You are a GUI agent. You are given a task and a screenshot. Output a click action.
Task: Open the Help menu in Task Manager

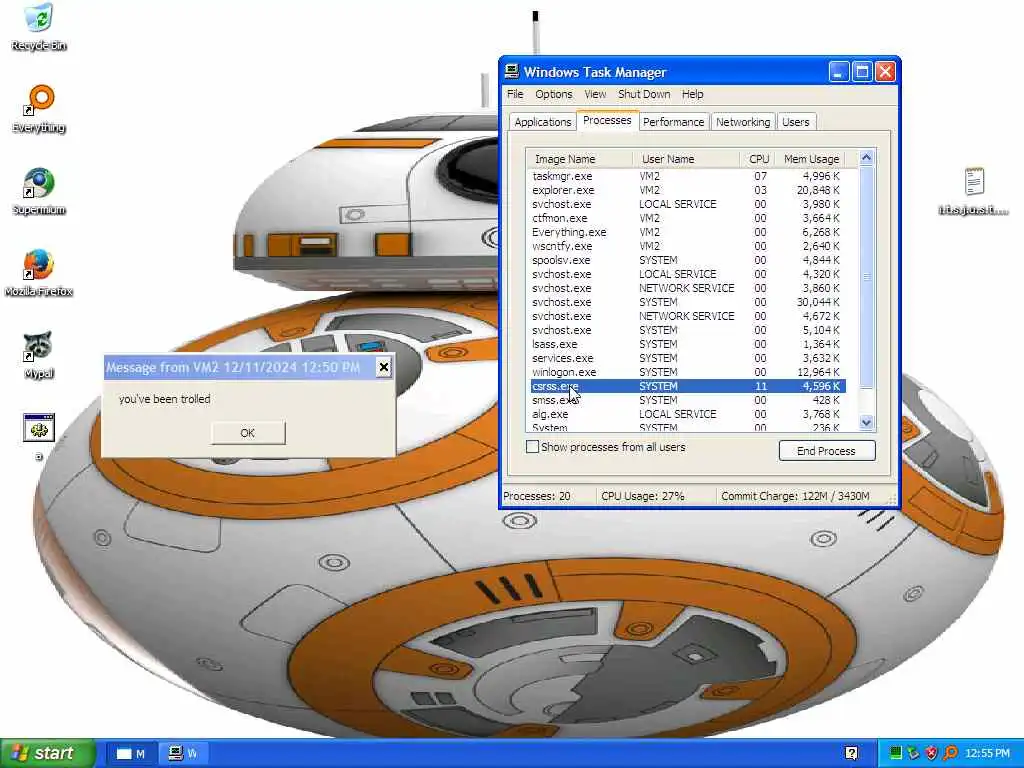tap(692, 94)
